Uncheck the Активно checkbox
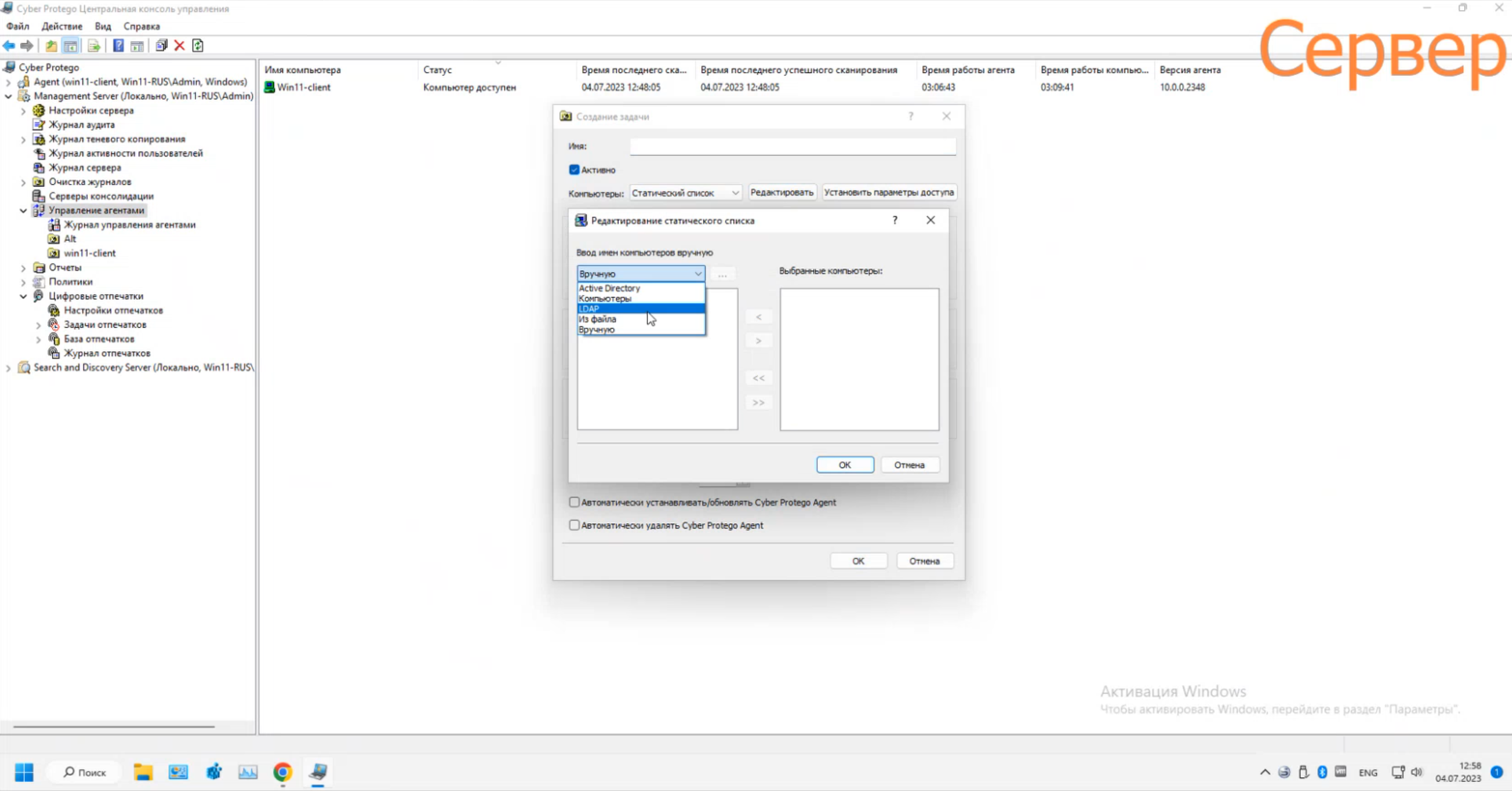This screenshot has height=791, width=1512. pos(574,170)
